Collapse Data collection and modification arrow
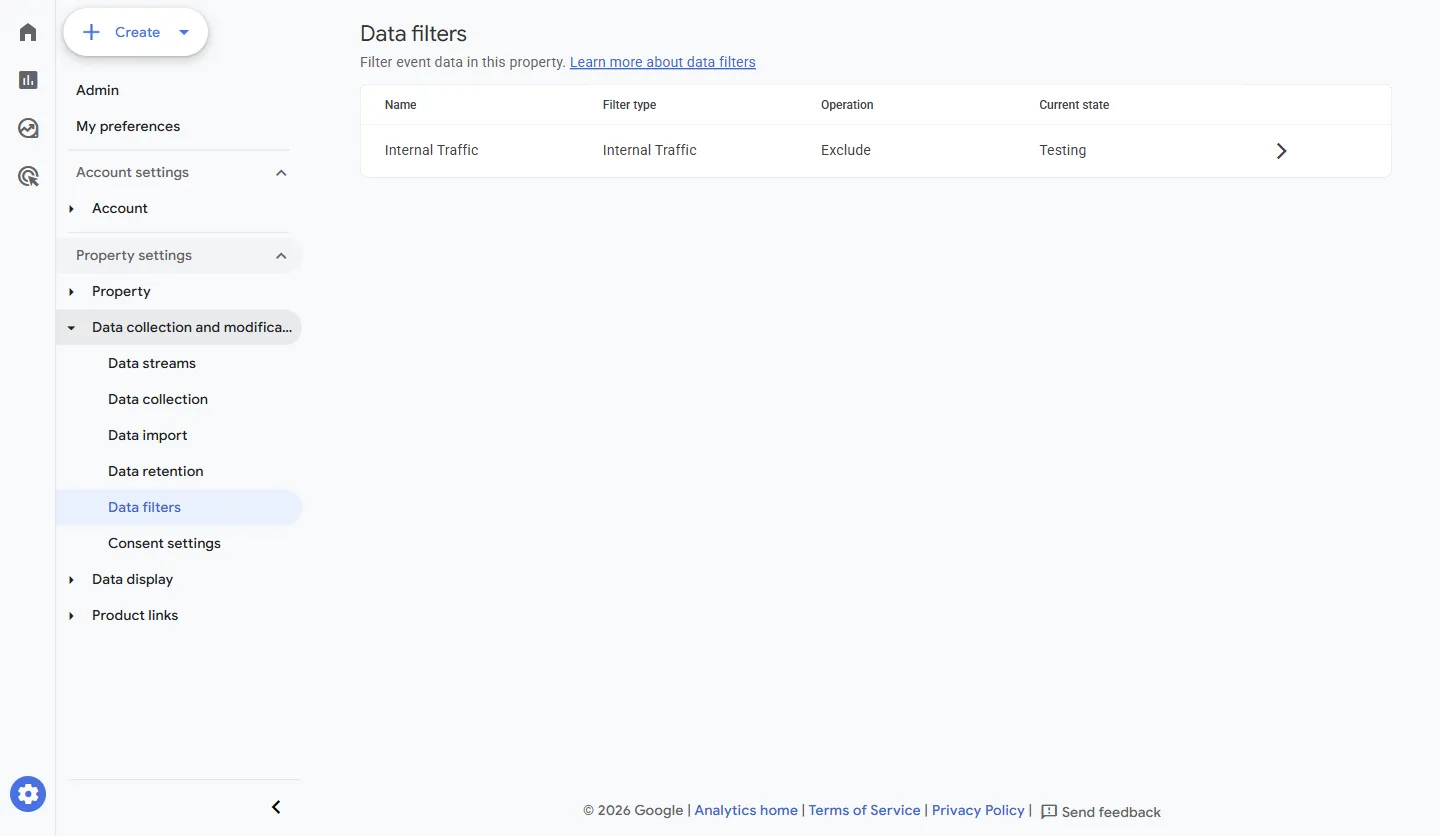Viewport: 1440px width, 836px height. (71, 328)
